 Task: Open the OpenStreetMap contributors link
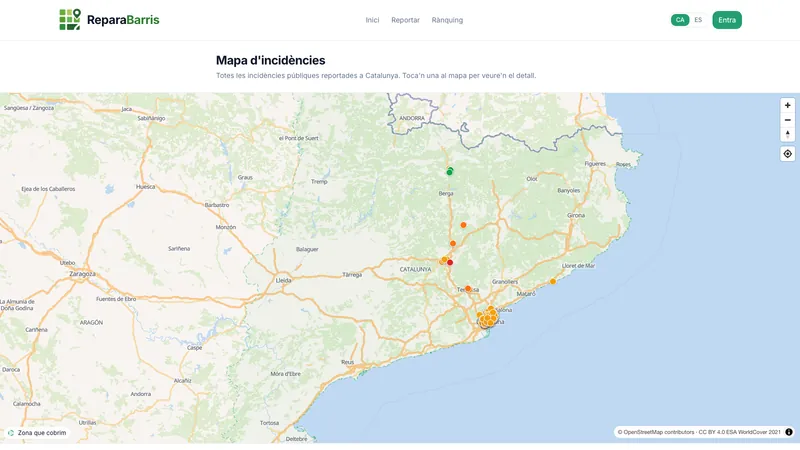point(656,432)
